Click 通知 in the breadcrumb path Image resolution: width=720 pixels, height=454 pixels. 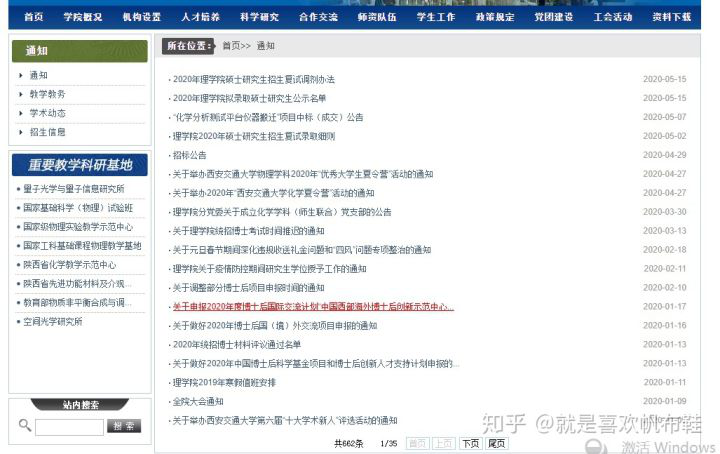click(265, 46)
